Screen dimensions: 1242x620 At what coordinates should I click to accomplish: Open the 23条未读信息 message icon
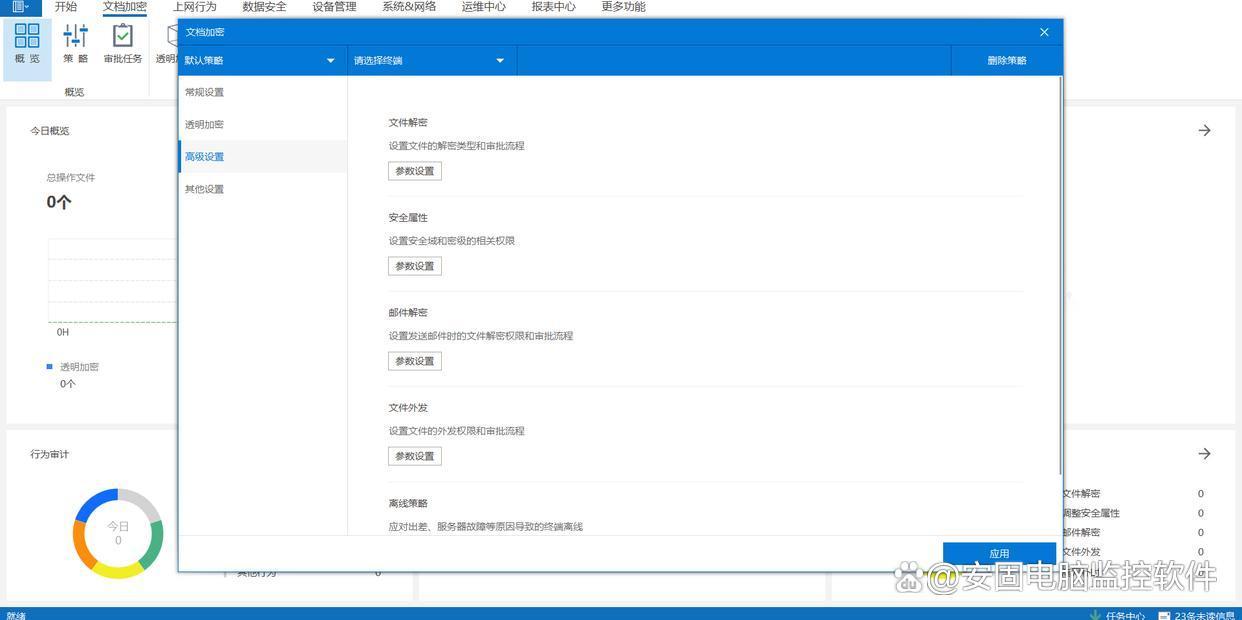click(1163, 615)
